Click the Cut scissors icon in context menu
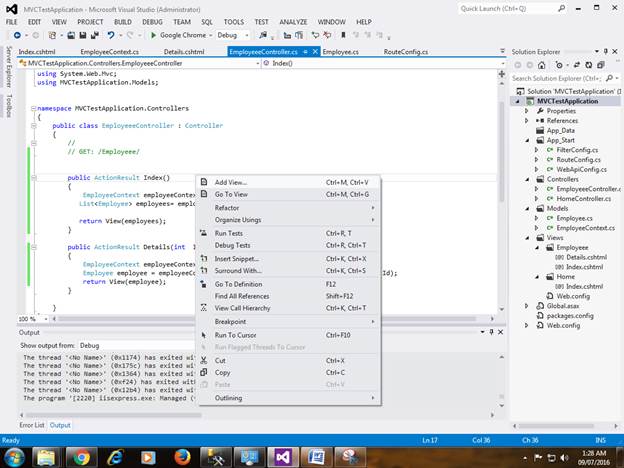The width and height of the screenshot is (624, 468). (x=204, y=360)
